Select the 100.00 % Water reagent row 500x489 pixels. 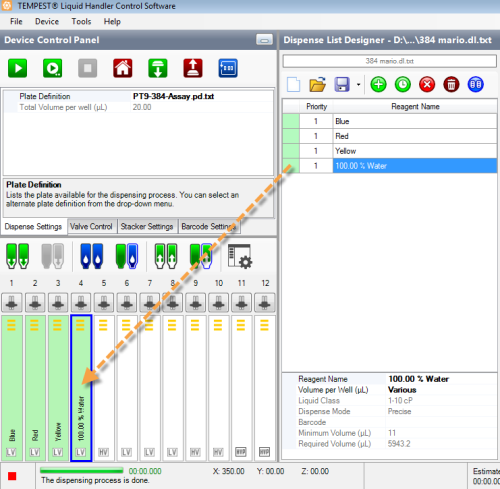(x=390, y=166)
